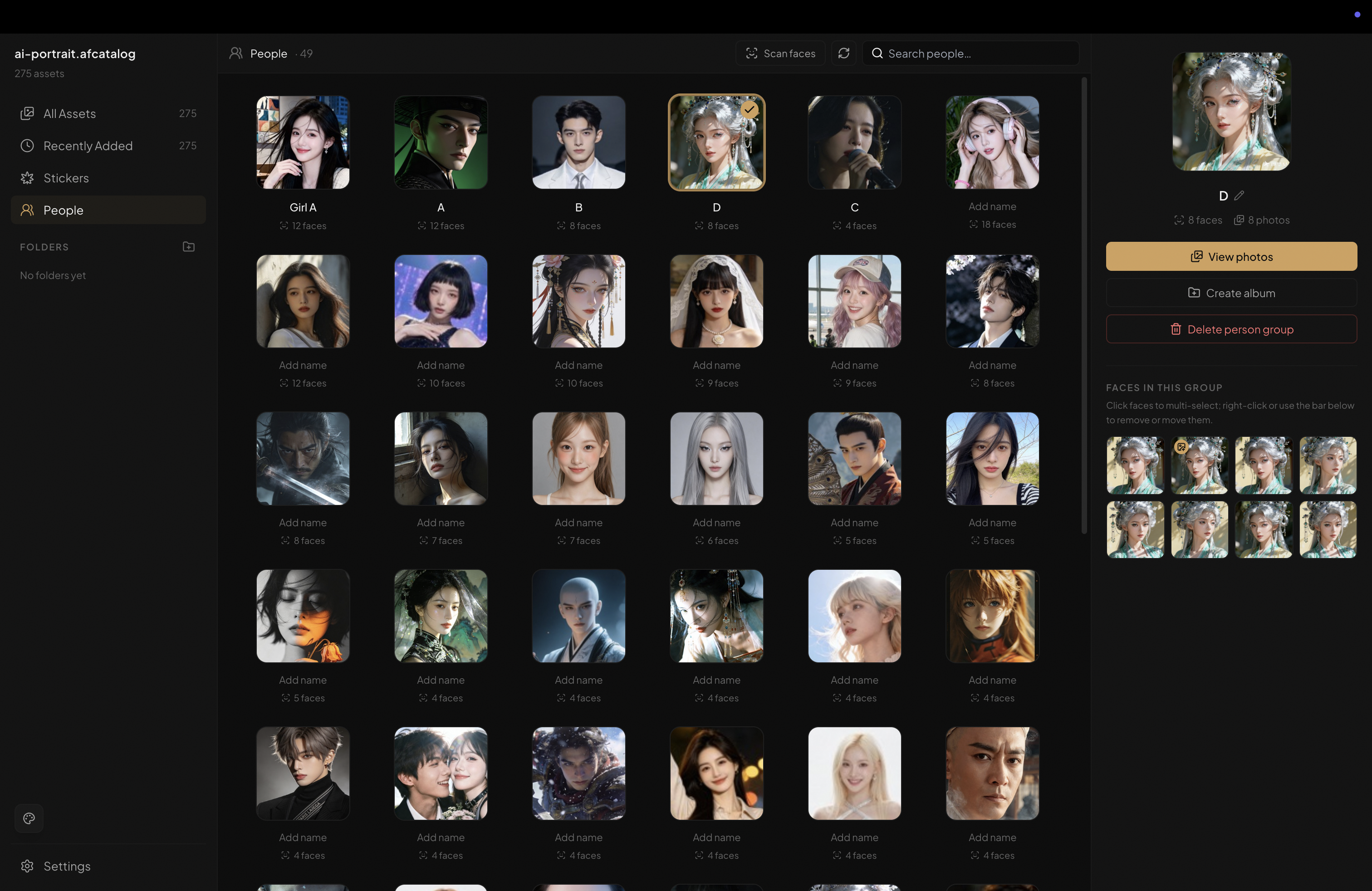The image size is (1372, 891).
Task: Select the swordsman thumbnail with 8 faces
Action: 303,458
